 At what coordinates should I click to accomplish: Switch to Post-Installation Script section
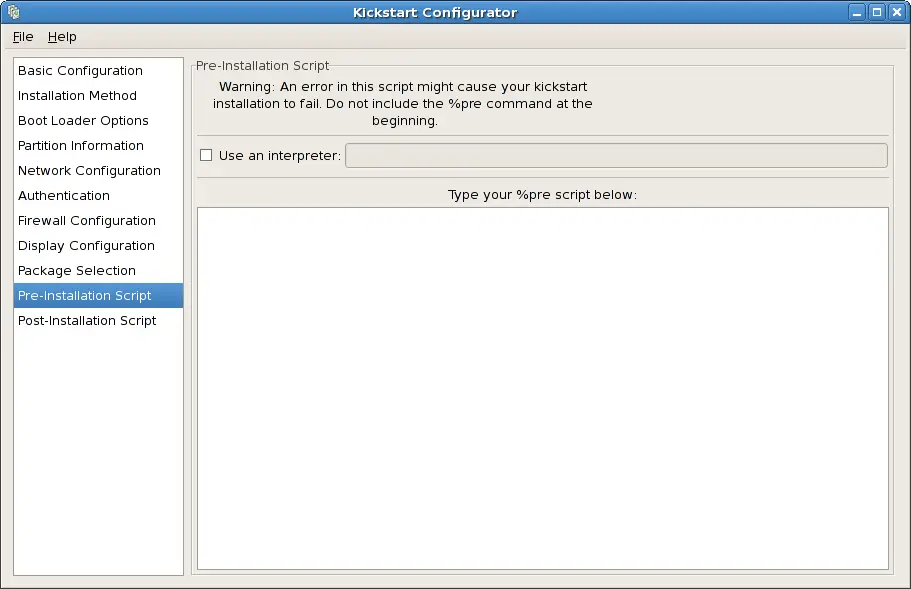87,321
